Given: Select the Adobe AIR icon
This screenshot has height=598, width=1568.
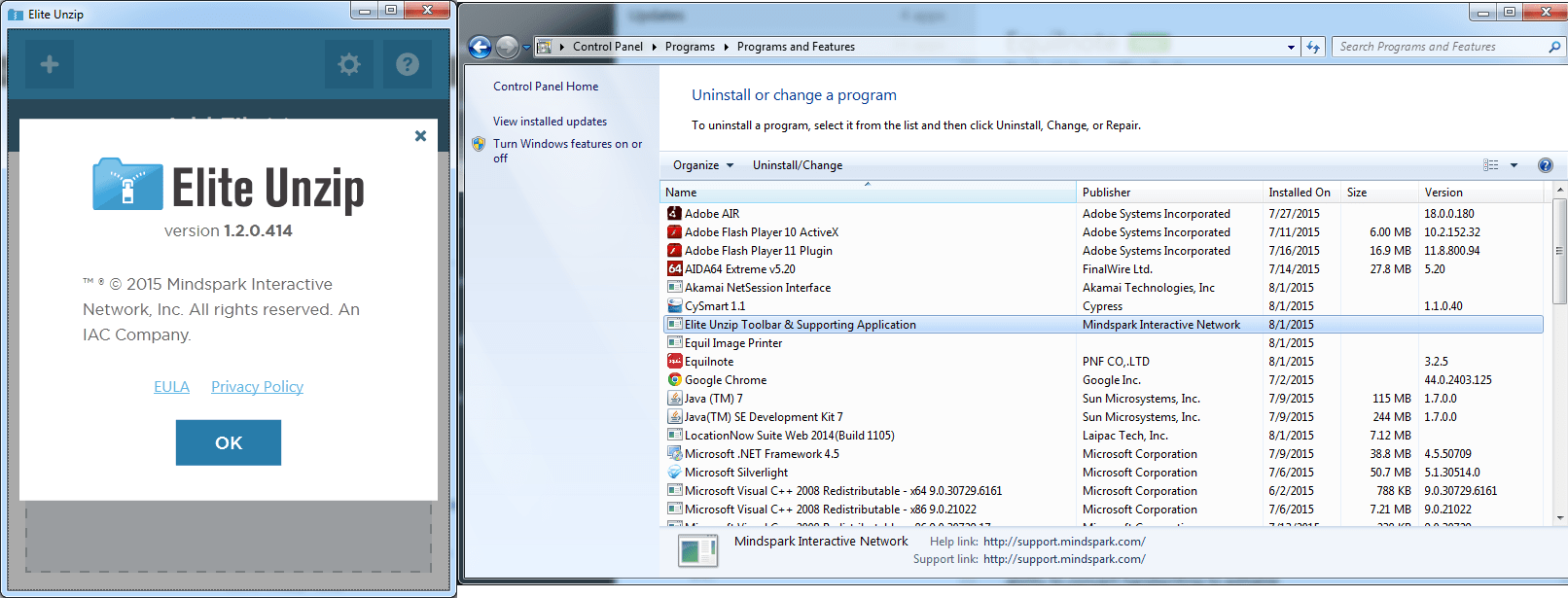Looking at the screenshot, I should [x=674, y=213].
